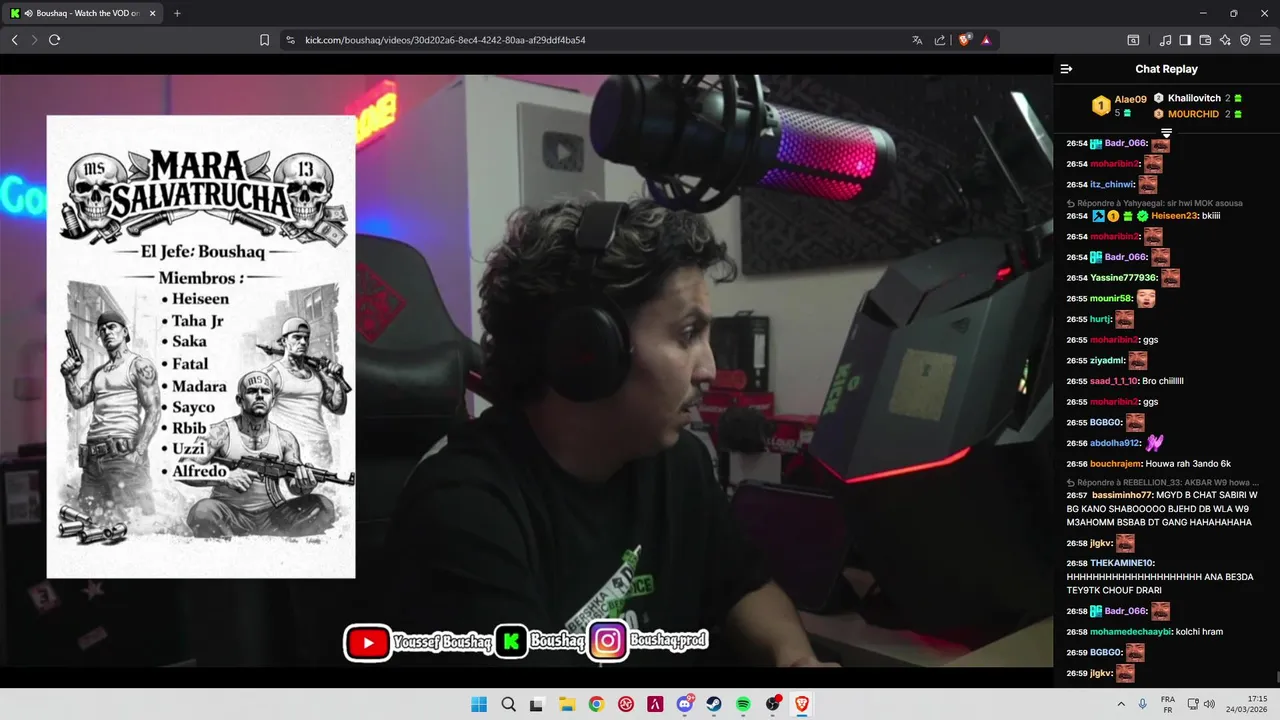Open the tab search icon
Viewport: 1280px width, 720px height.
[x=1133, y=40]
